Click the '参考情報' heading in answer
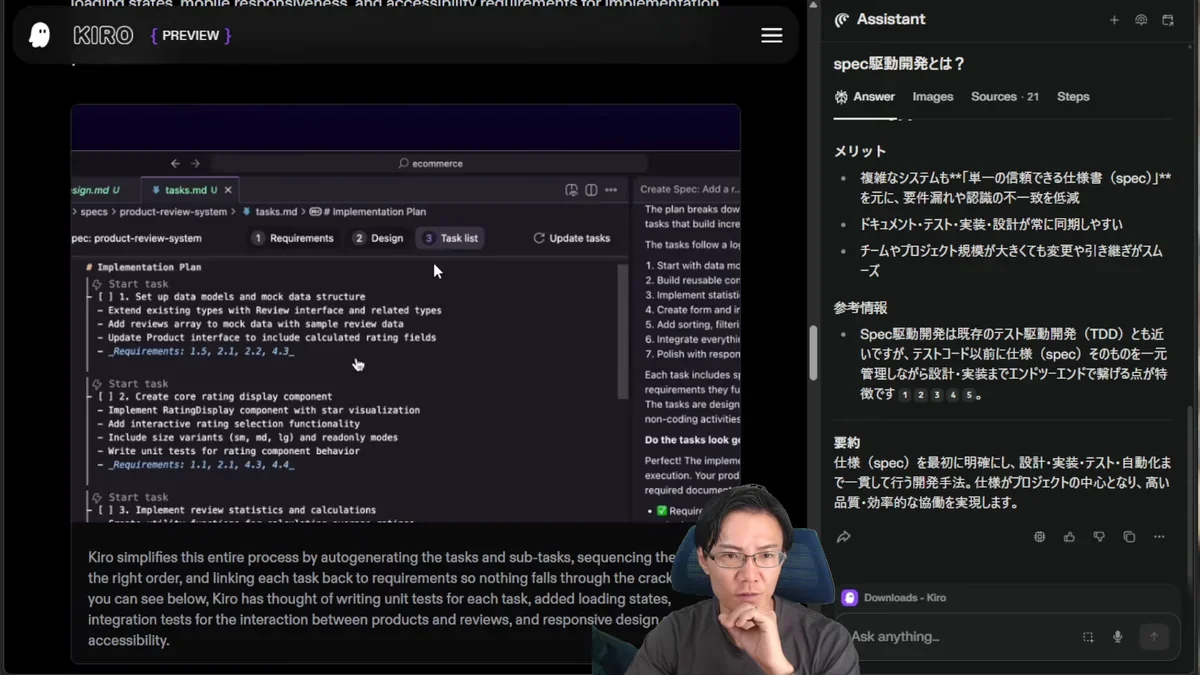The height and width of the screenshot is (675, 1200). click(x=860, y=308)
